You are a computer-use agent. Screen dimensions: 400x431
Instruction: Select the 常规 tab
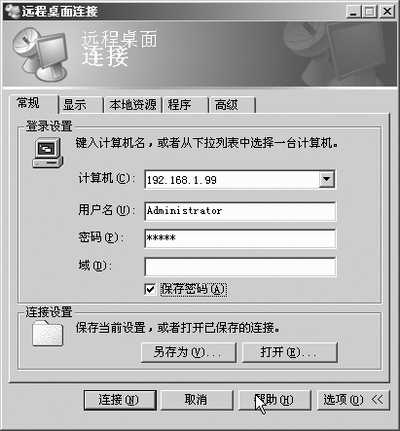[33, 103]
